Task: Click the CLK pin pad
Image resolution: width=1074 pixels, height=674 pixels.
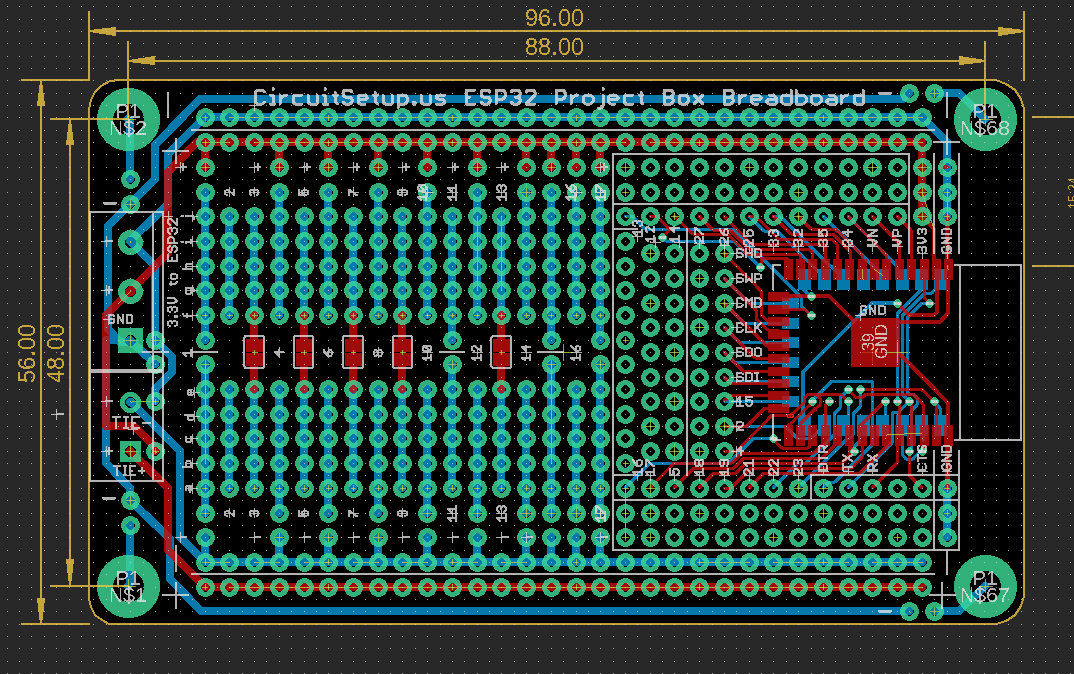Action: [x=724, y=327]
